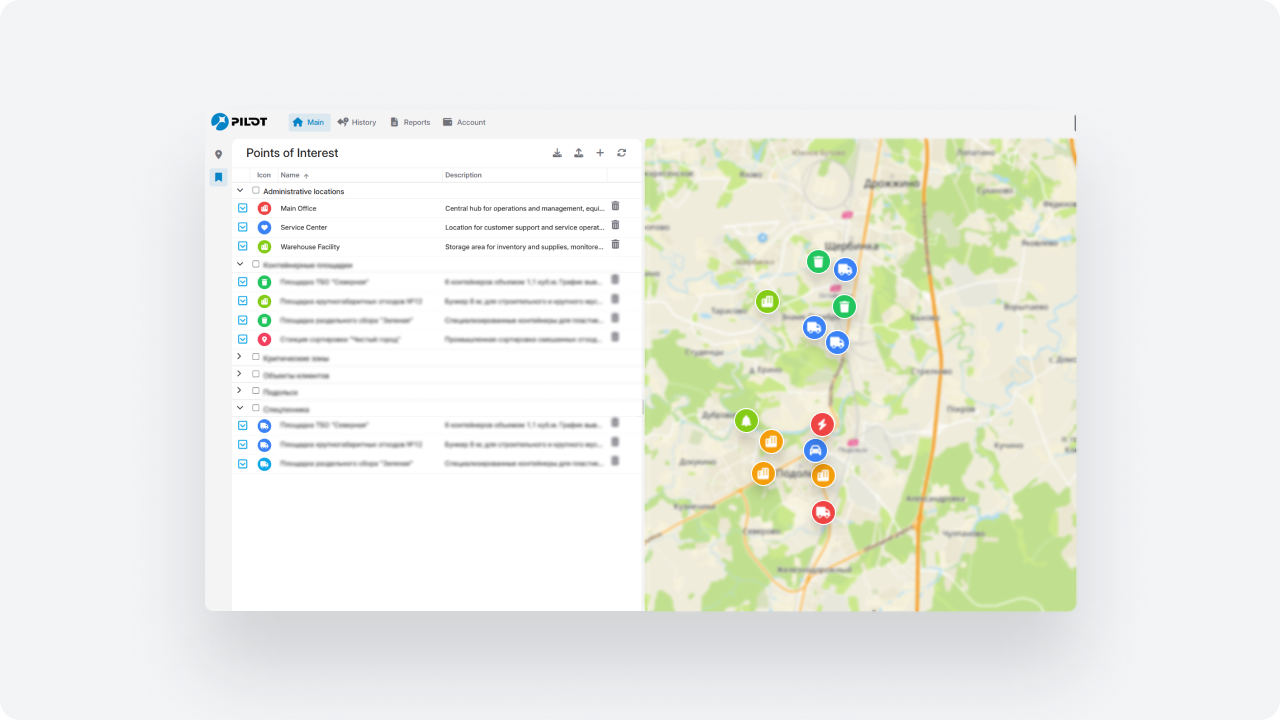Delete the Main Office entry
This screenshot has height=720, width=1280.
tap(615, 207)
